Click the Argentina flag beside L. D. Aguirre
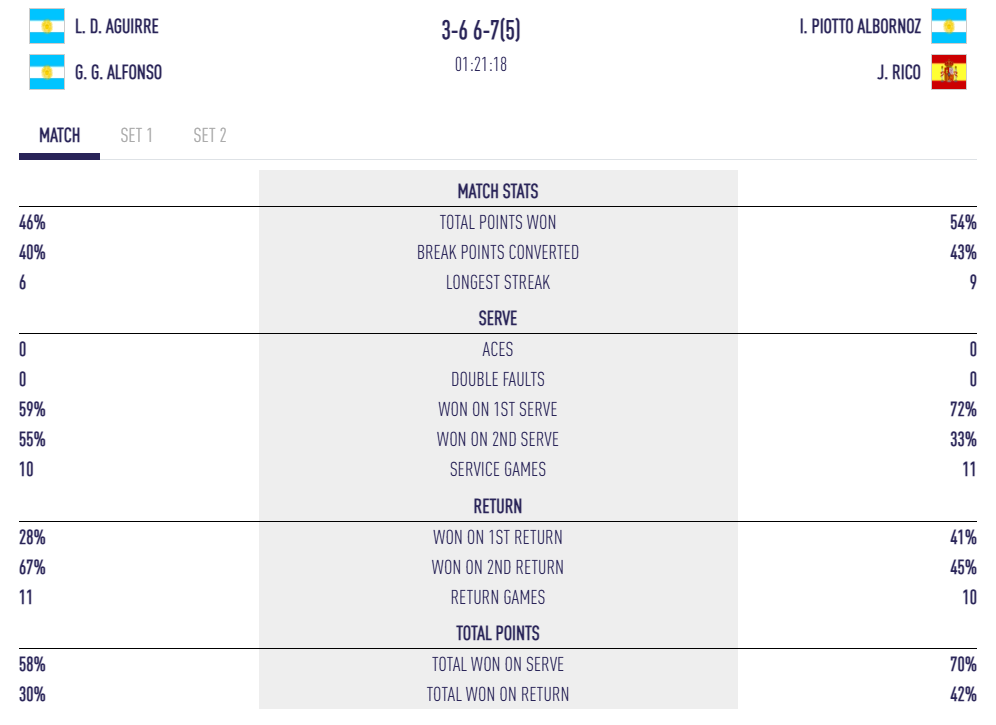This screenshot has height=725, width=996. (46, 27)
